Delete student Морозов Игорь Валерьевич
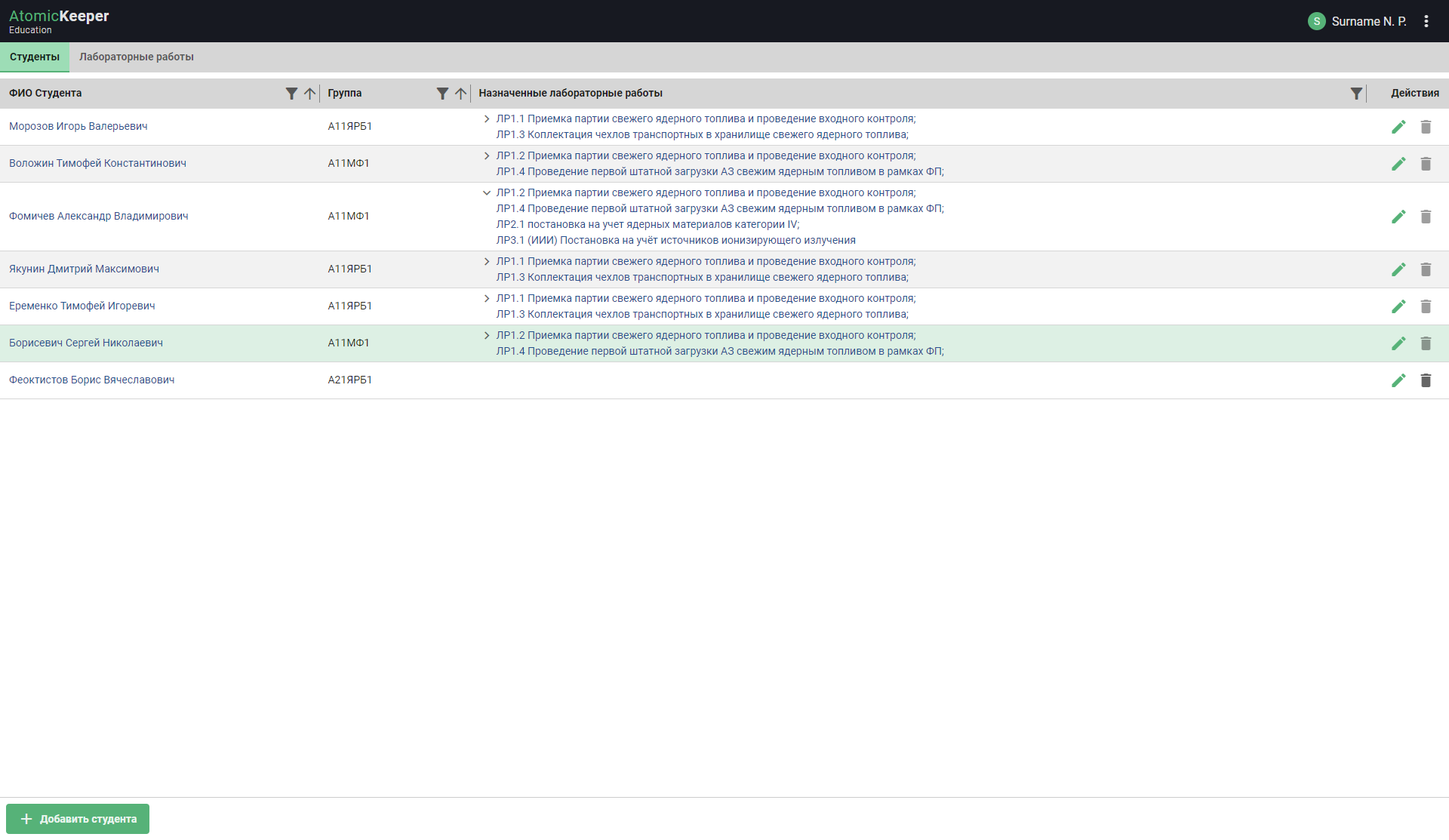 pyautogui.click(x=1426, y=127)
